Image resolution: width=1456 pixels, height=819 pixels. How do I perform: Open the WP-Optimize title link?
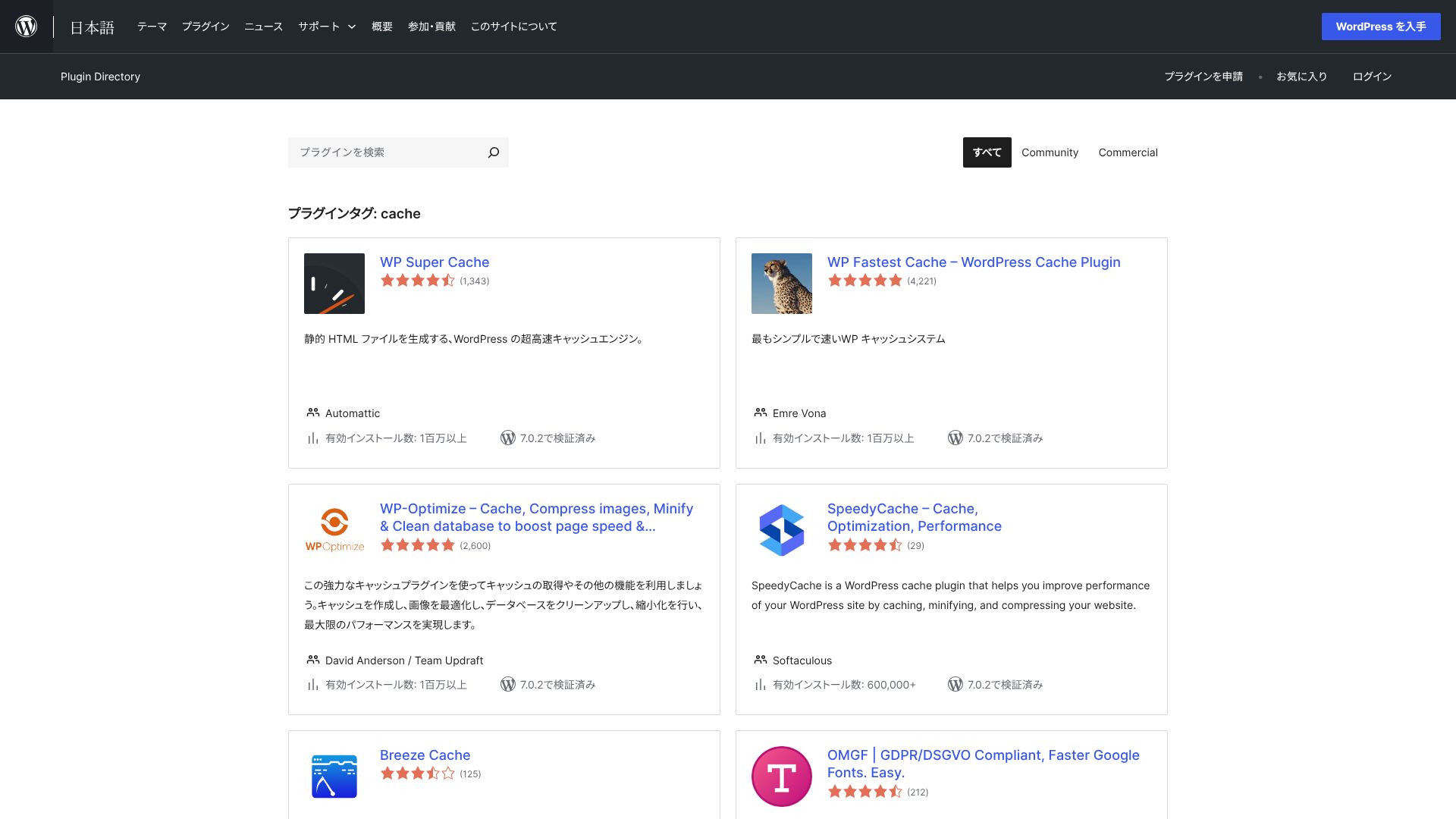536,517
